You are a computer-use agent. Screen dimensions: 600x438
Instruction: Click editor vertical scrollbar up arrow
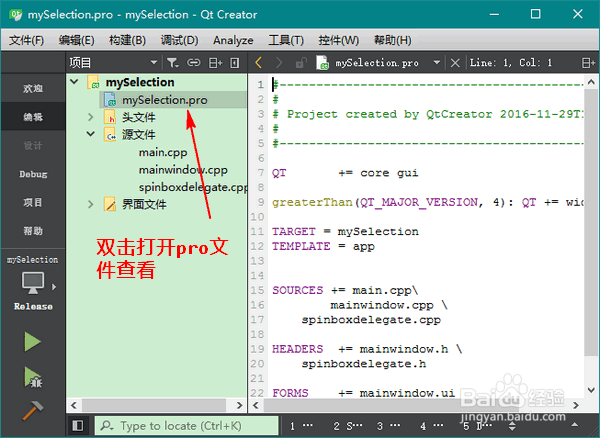point(591,82)
